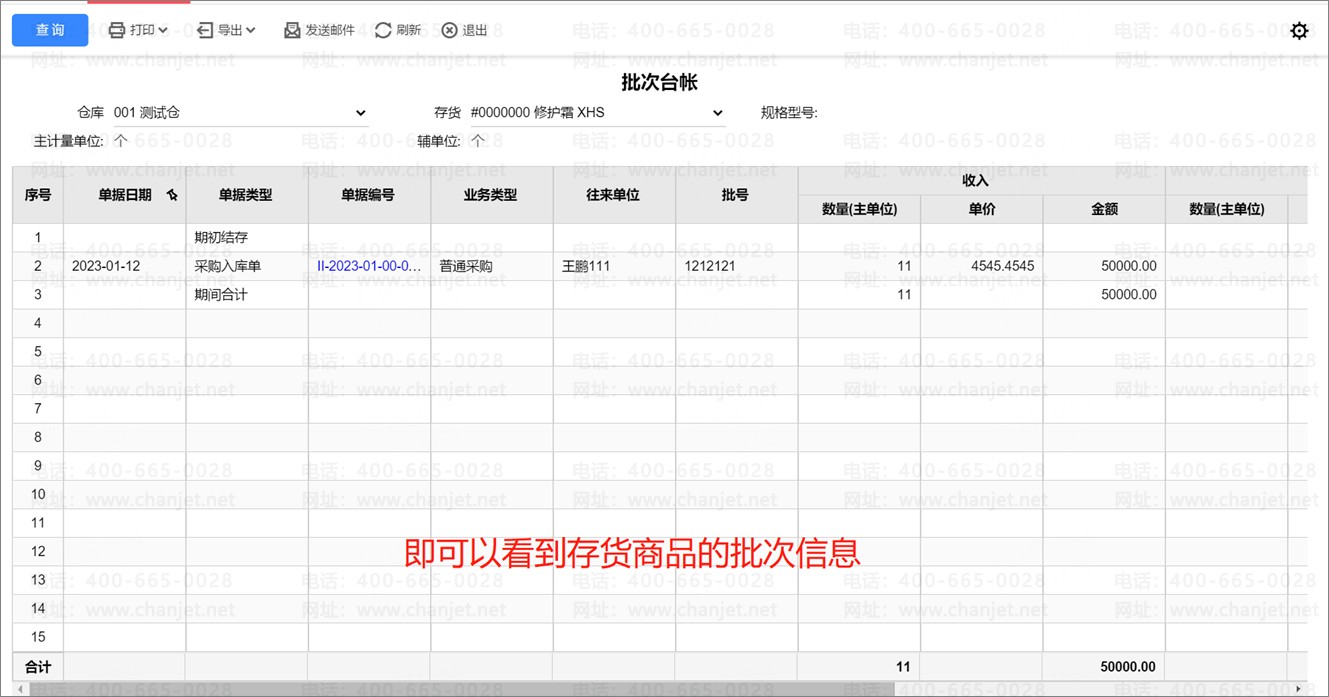Click the 合计 total row label
1329x697 pixels.
(38, 667)
